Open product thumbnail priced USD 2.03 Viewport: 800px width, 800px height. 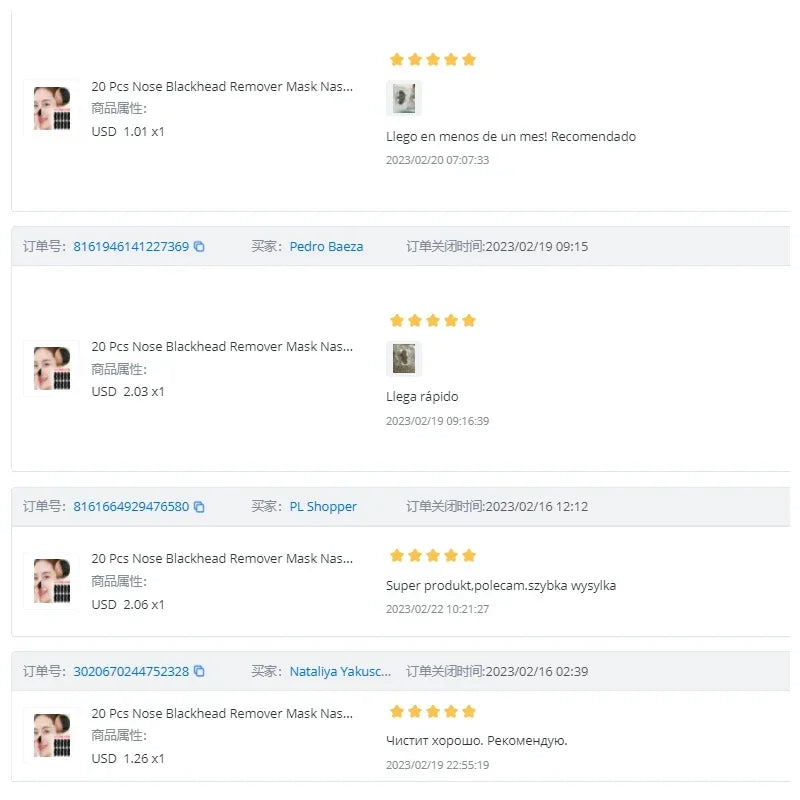[x=51, y=368]
